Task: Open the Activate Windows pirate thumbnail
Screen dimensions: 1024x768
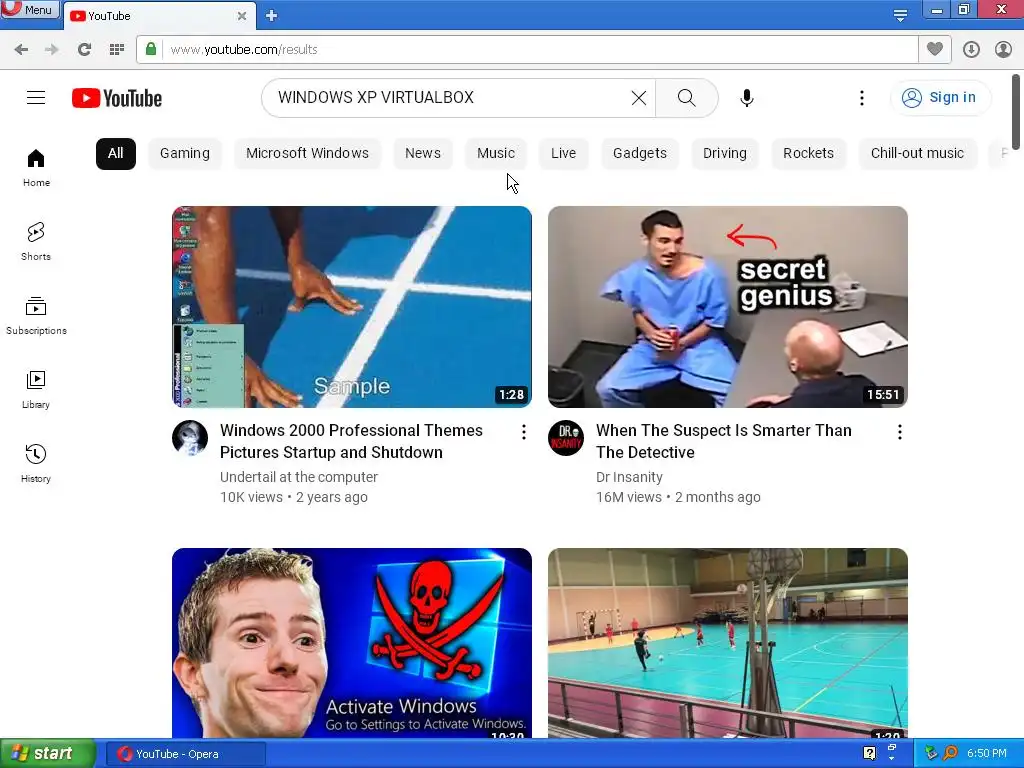Action: [351, 643]
